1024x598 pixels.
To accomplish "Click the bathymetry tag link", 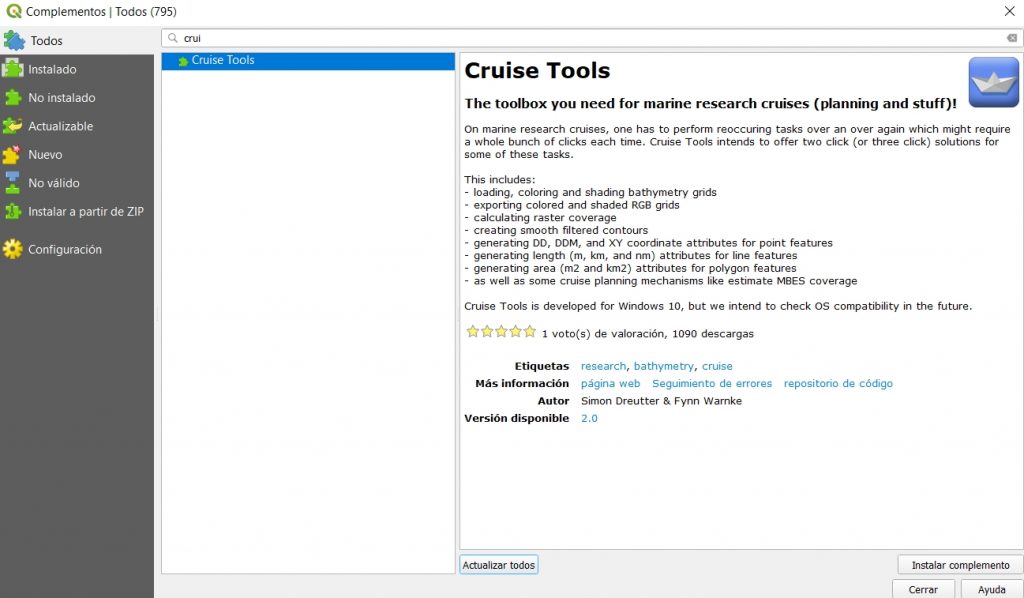I will pos(663,367).
